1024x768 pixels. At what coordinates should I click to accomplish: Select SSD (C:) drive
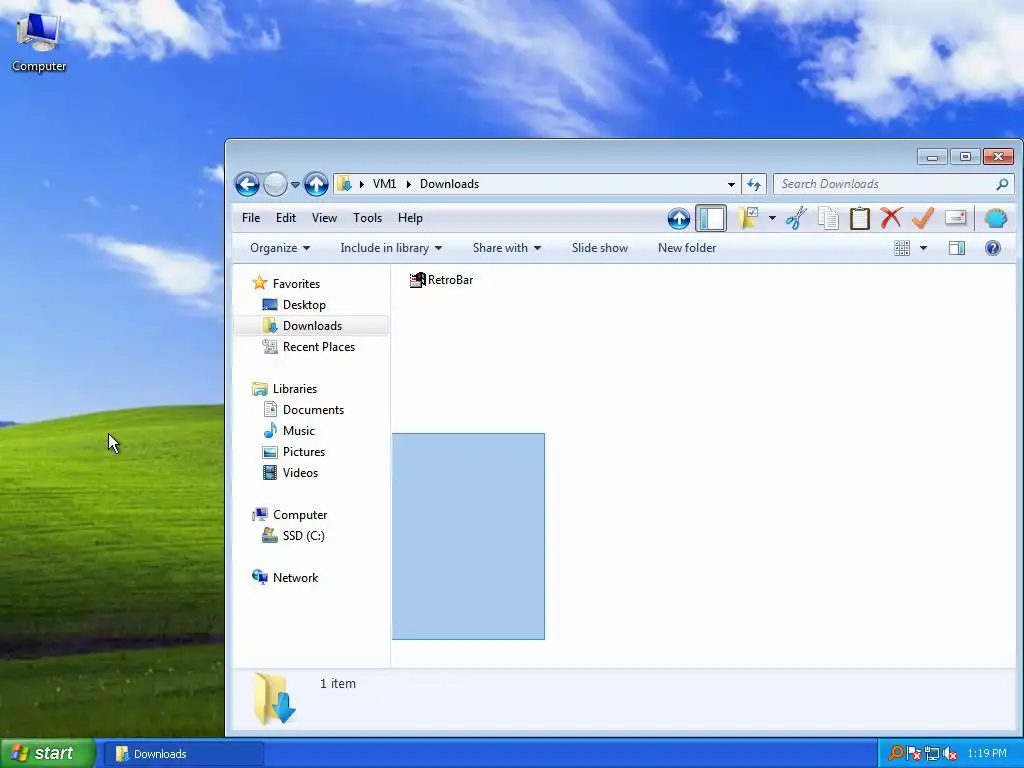pyautogui.click(x=303, y=536)
